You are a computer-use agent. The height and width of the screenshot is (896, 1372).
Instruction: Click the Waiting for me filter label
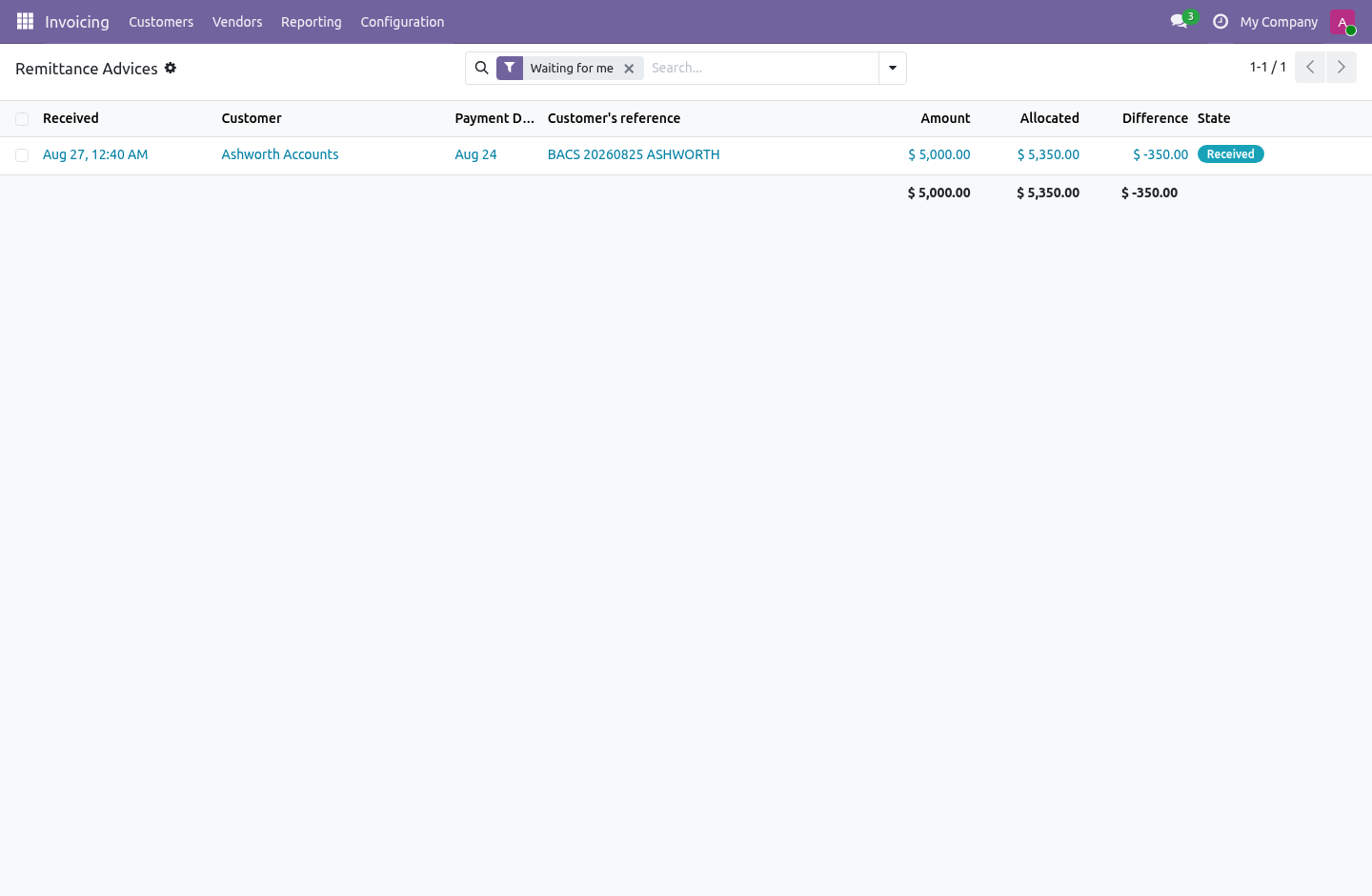[x=572, y=69]
